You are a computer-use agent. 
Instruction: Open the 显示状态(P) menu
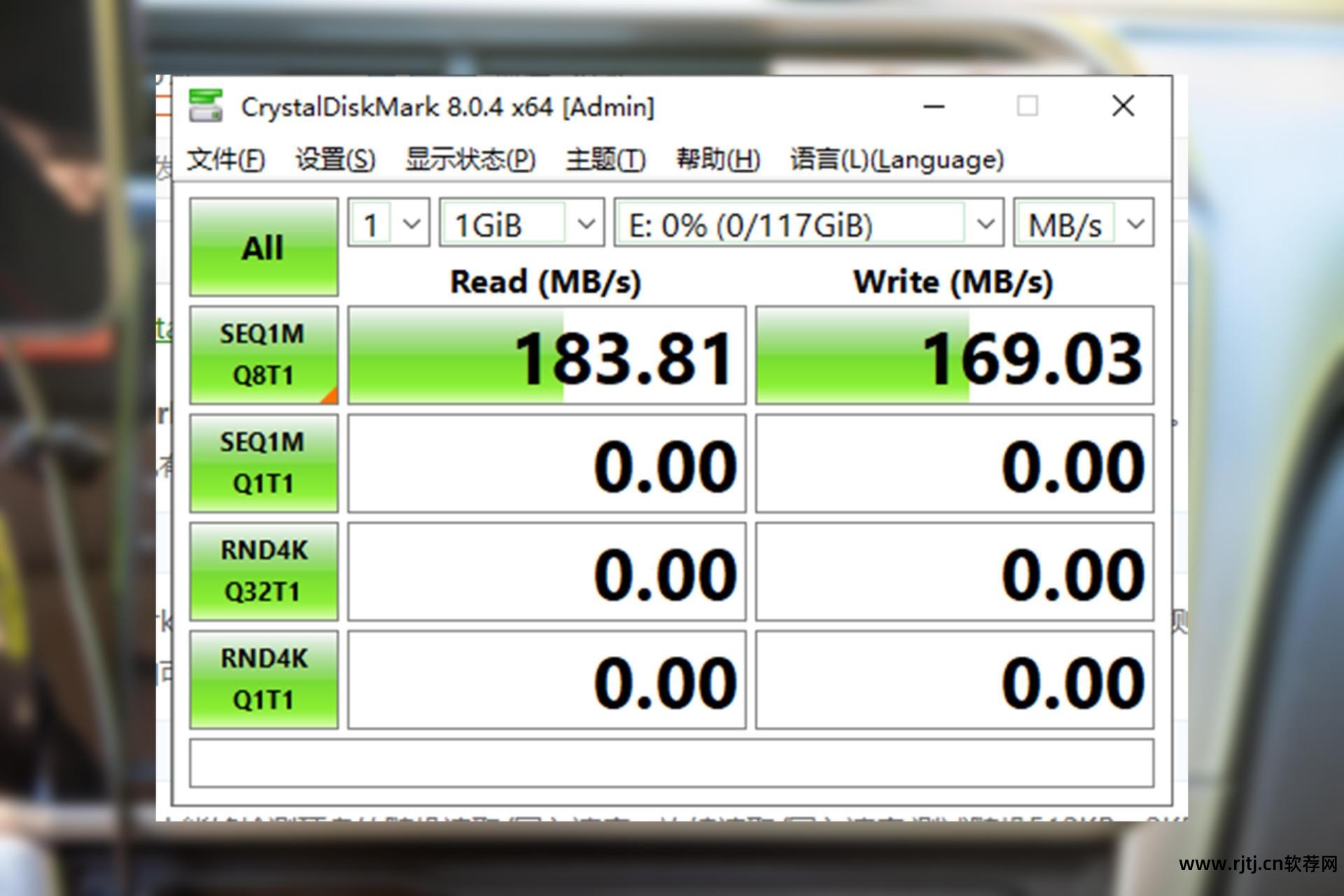(x=470, y=160)
